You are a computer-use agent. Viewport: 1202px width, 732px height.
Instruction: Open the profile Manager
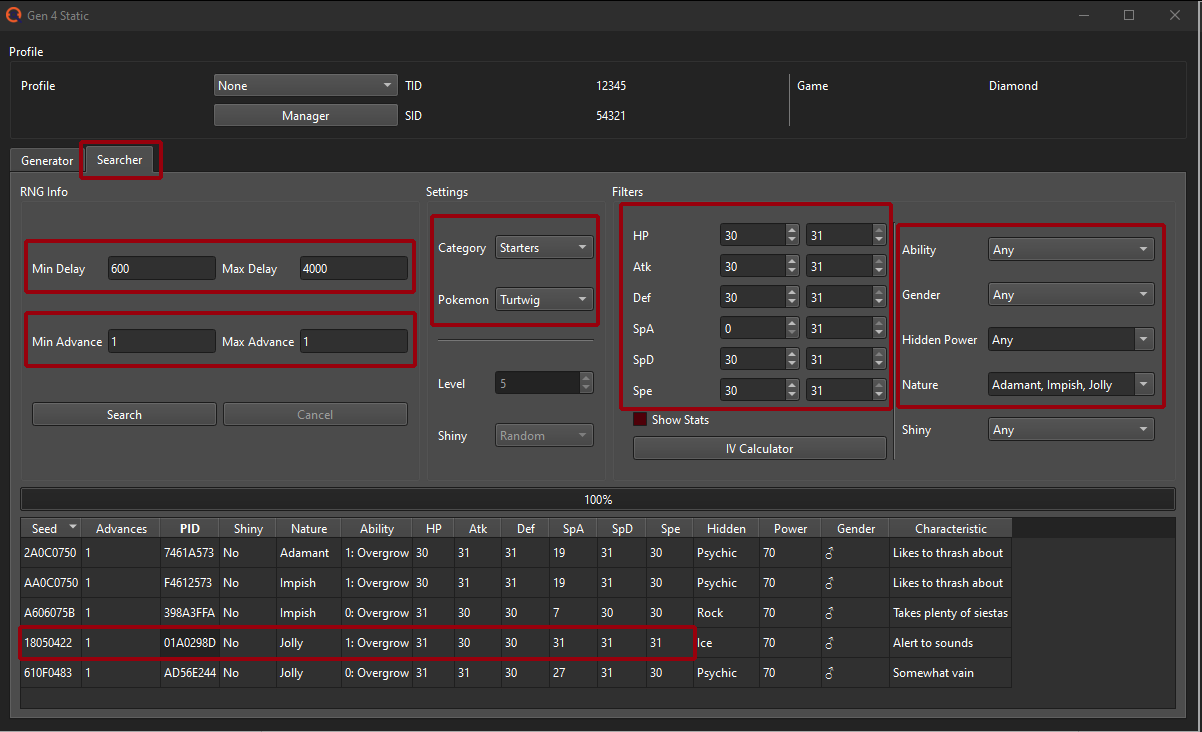(306, 116)
